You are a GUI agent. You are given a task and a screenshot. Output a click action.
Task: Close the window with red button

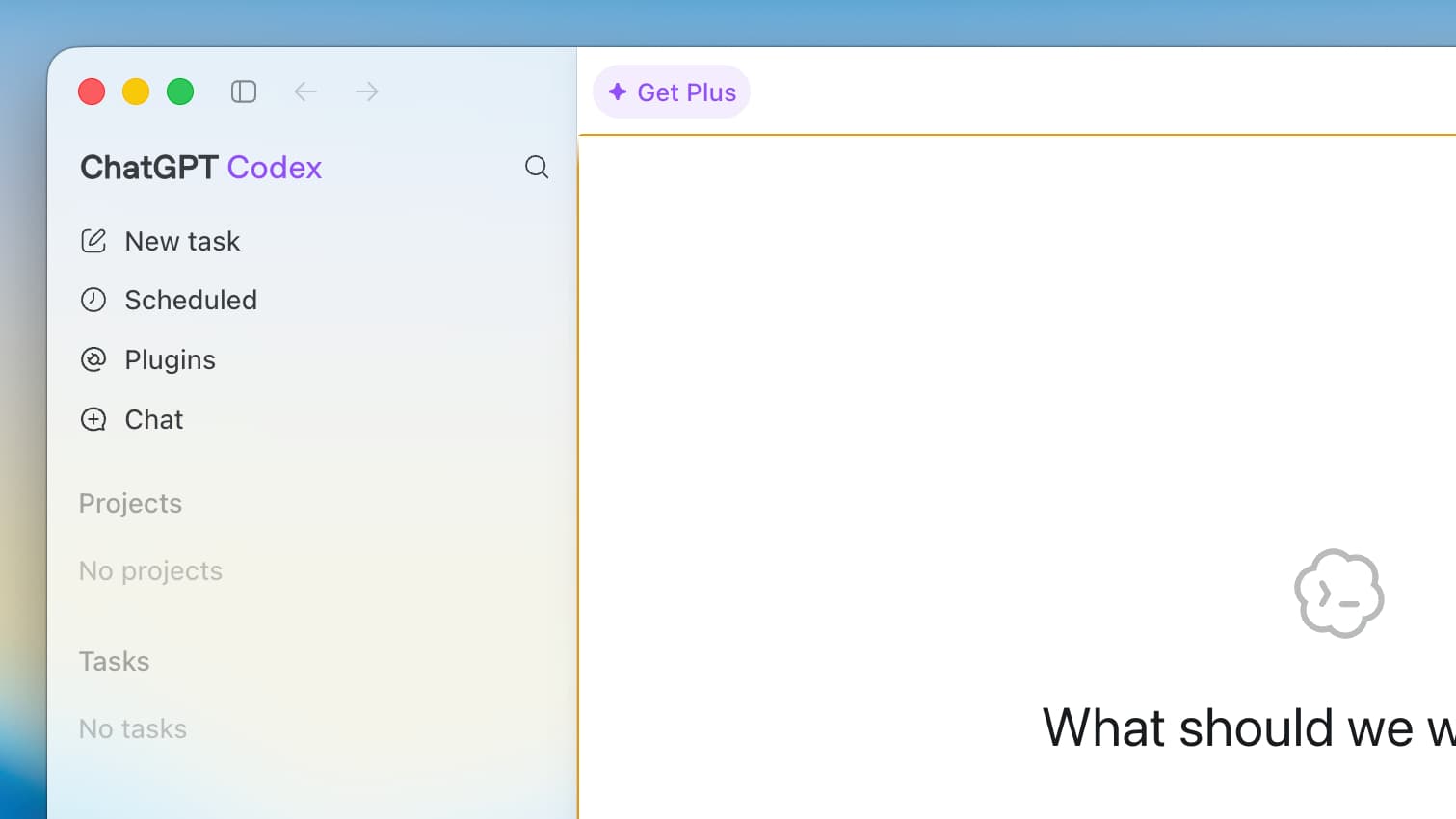tap(92, 92)
